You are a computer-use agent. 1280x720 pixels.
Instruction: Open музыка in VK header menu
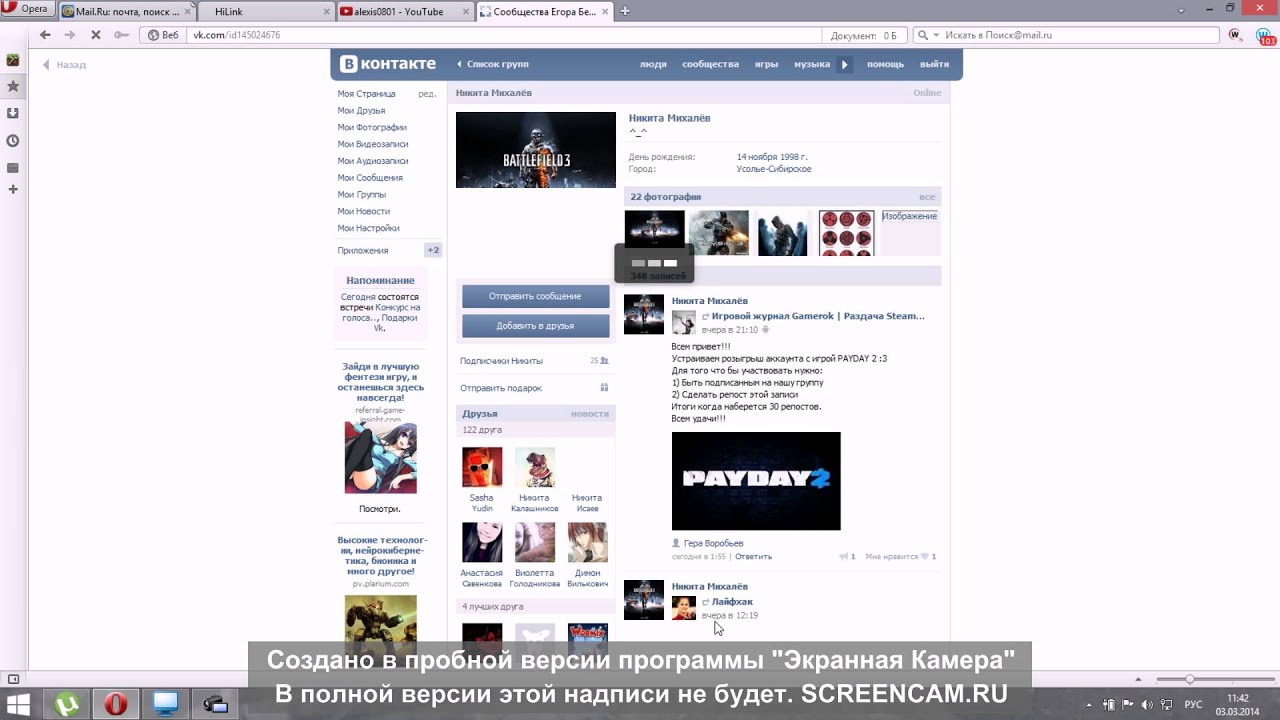812,64
